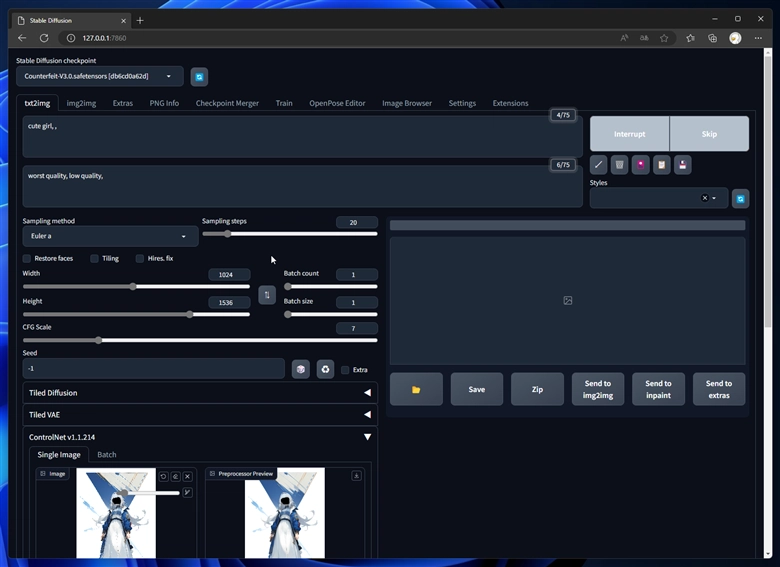Toggle the Tiling checkbox

[x=95, y=258]
